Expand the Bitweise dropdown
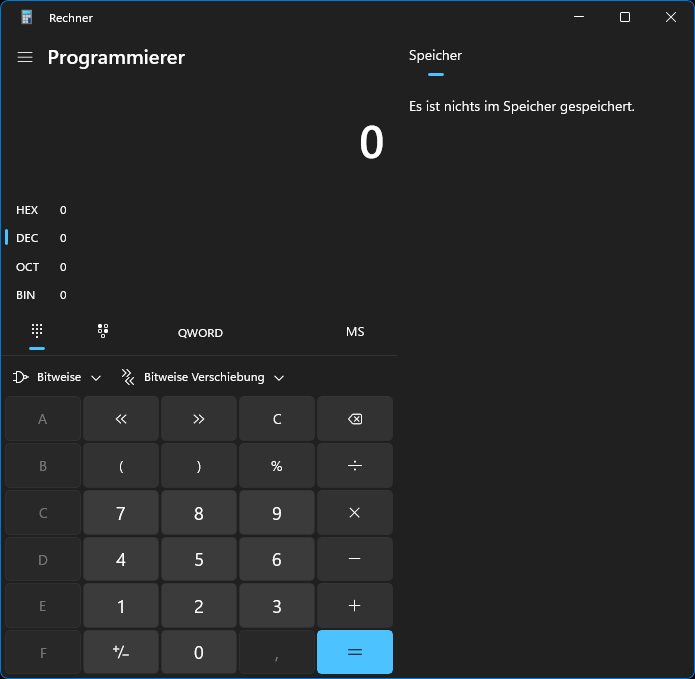Viewport: 695px width, 679px height. tap(58, 377)
